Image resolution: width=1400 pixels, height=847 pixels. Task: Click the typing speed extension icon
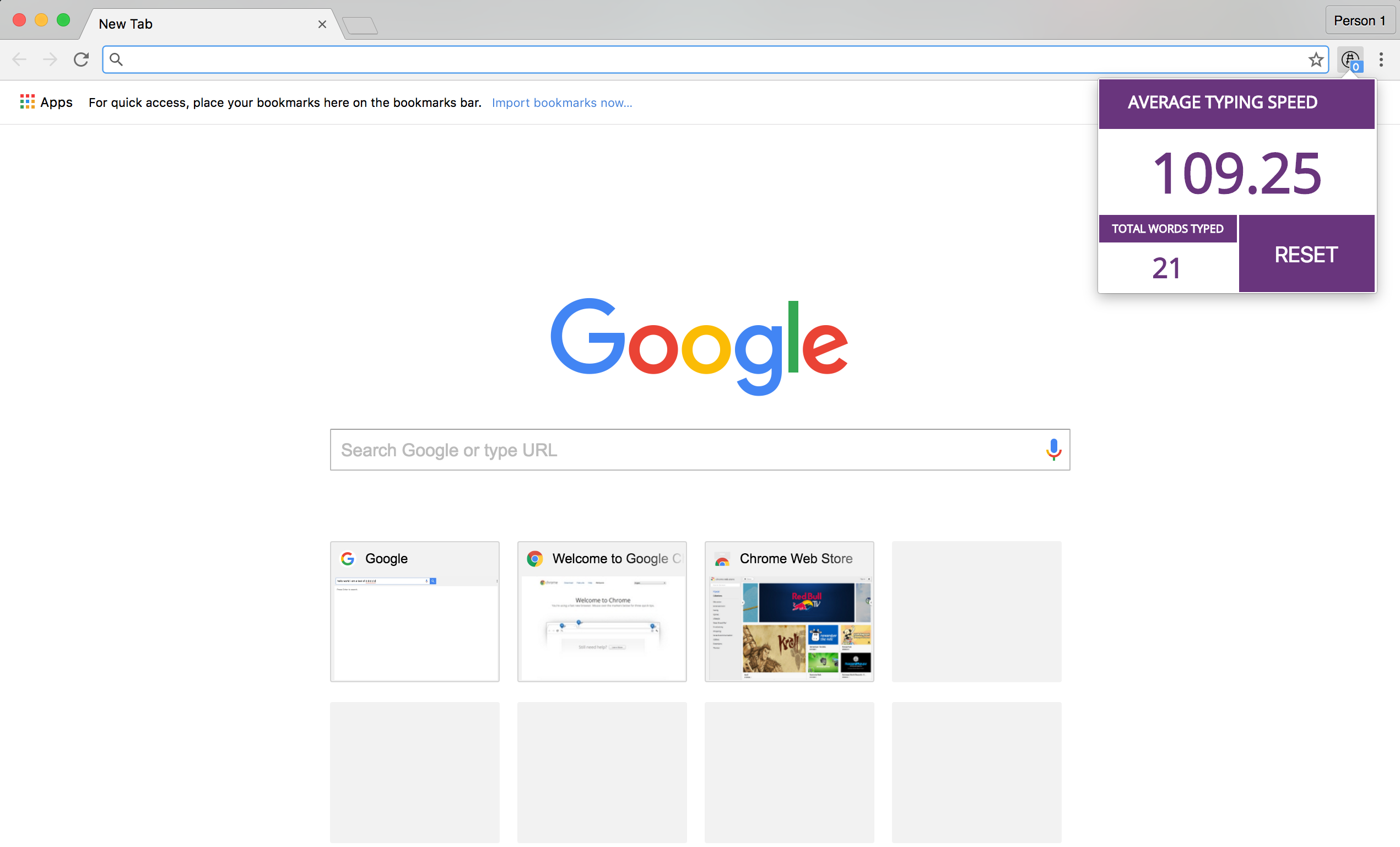(1350, 59)
